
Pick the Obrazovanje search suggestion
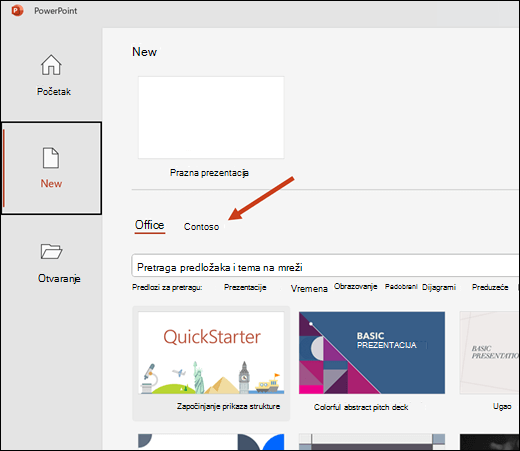[356, 287]
